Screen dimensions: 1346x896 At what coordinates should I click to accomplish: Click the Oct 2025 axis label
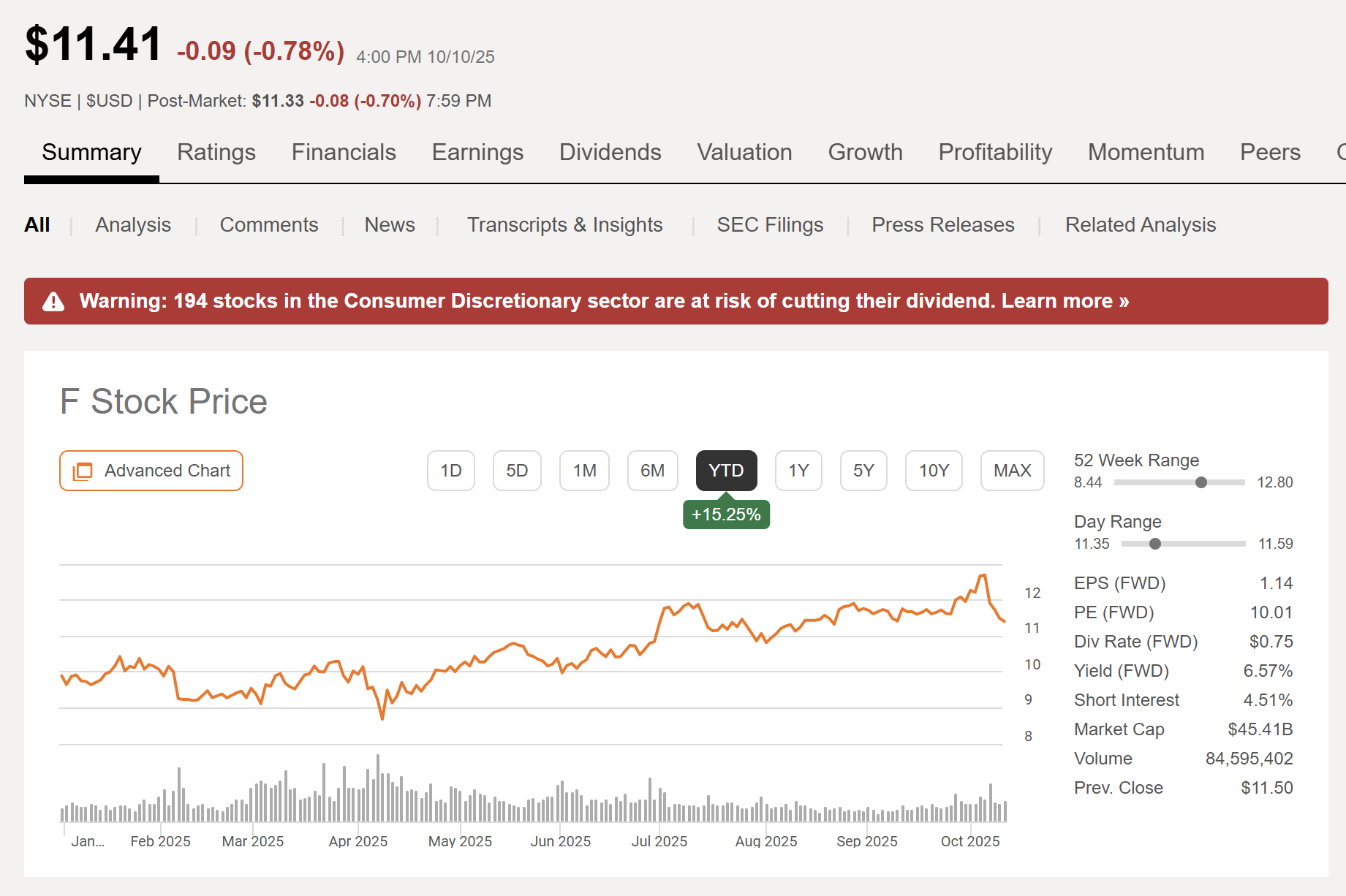pos(969,841)
